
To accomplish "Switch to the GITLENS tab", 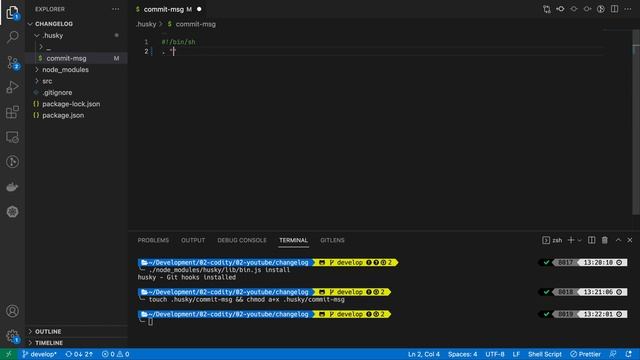I will (x=332, y=240).
